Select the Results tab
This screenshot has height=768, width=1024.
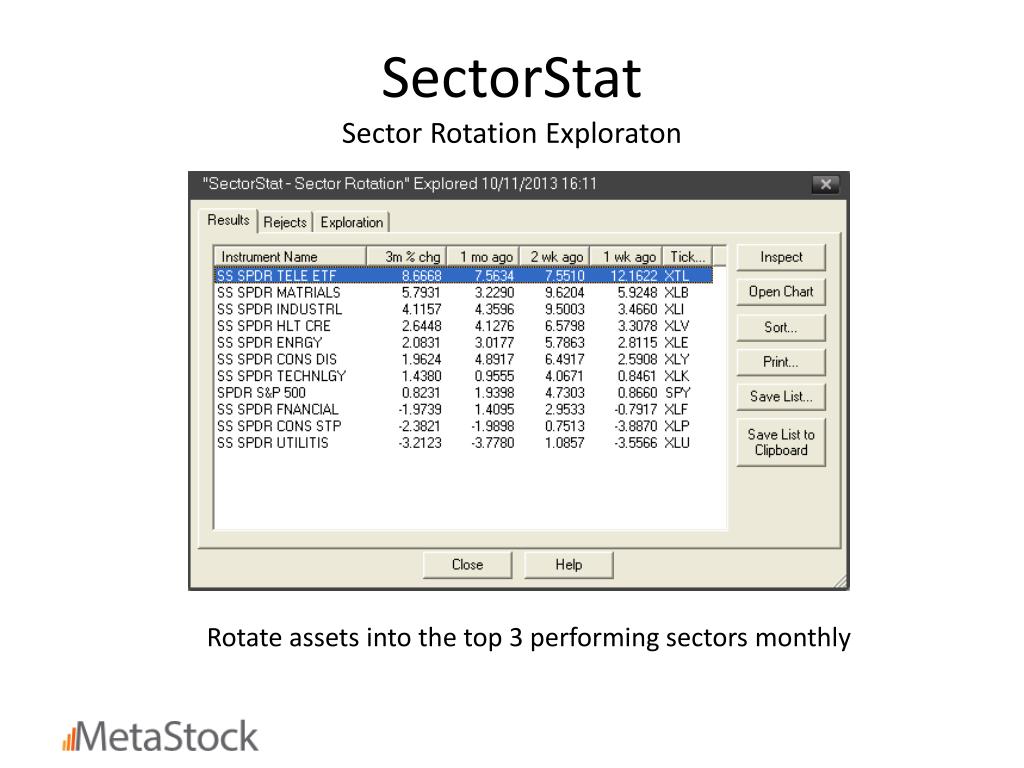click(x=229, y=220)
